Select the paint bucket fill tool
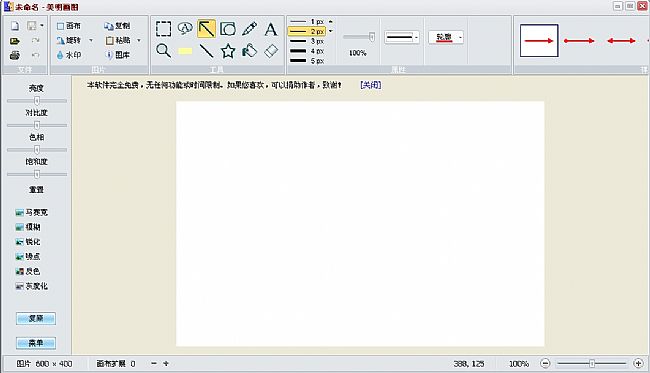This screenshot has height=373, width=650. 249,51
